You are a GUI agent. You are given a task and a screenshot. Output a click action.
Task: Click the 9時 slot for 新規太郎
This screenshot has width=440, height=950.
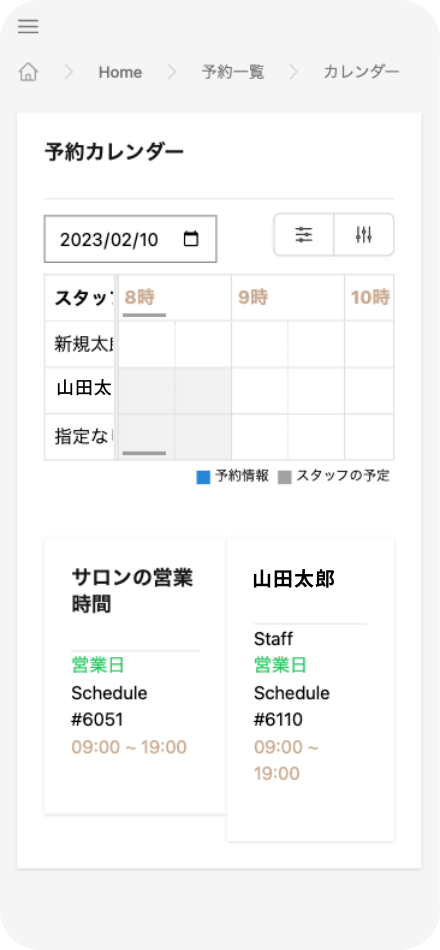[259, 344]
